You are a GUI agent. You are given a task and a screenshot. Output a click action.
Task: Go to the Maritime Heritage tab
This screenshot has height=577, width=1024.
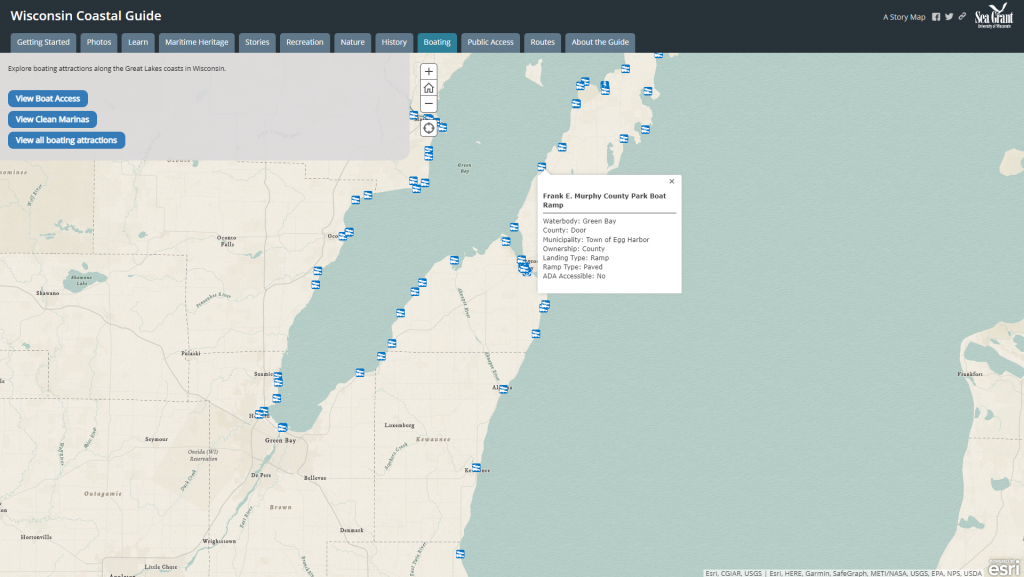197,42
